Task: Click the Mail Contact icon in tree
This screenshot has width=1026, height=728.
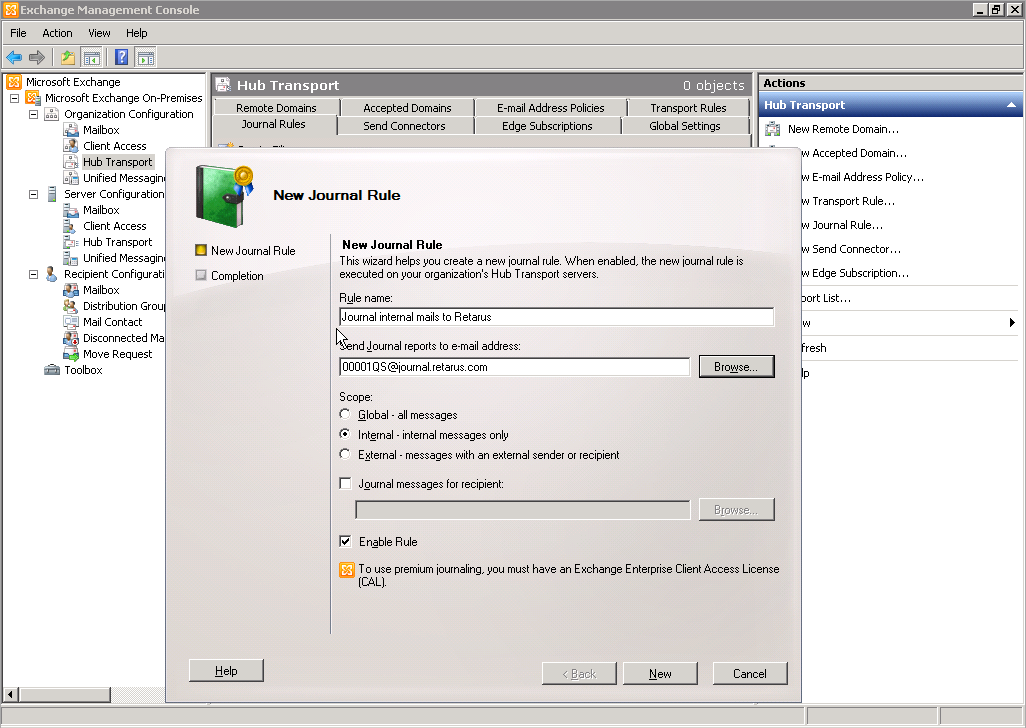Action: coord(71,322)
